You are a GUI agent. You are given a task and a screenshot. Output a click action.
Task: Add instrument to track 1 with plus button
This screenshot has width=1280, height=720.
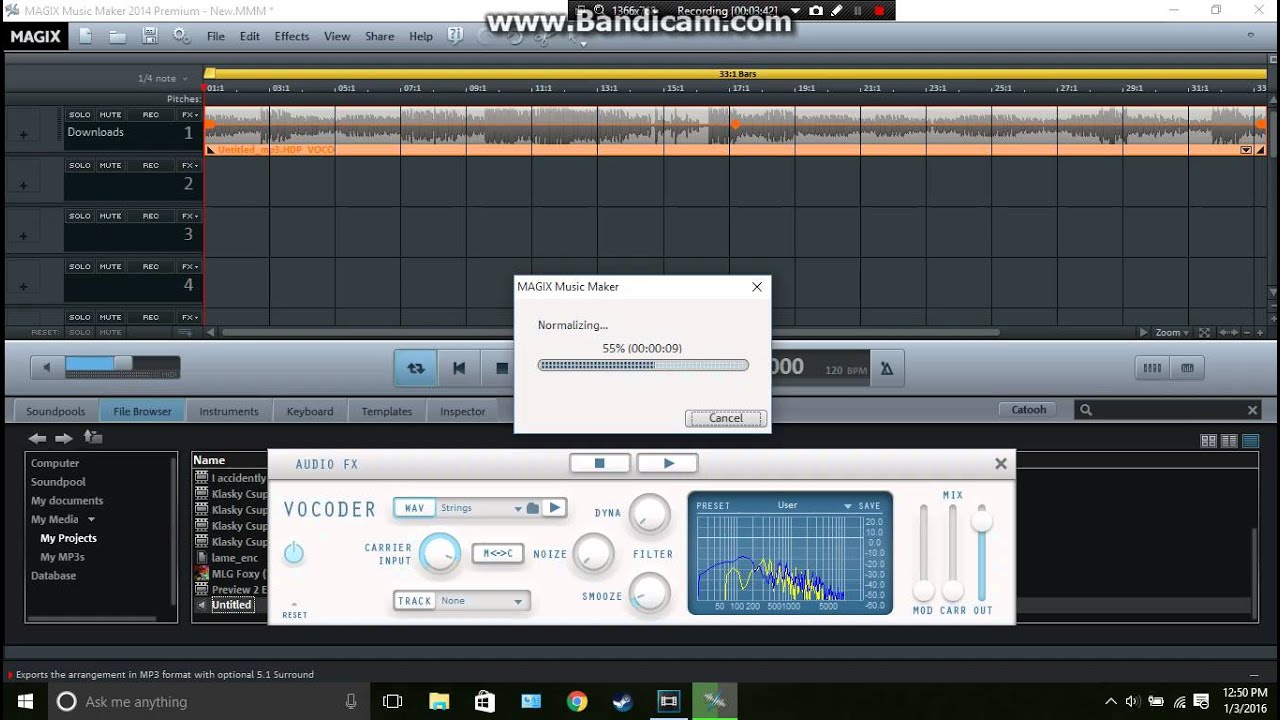tap(23, 135)
